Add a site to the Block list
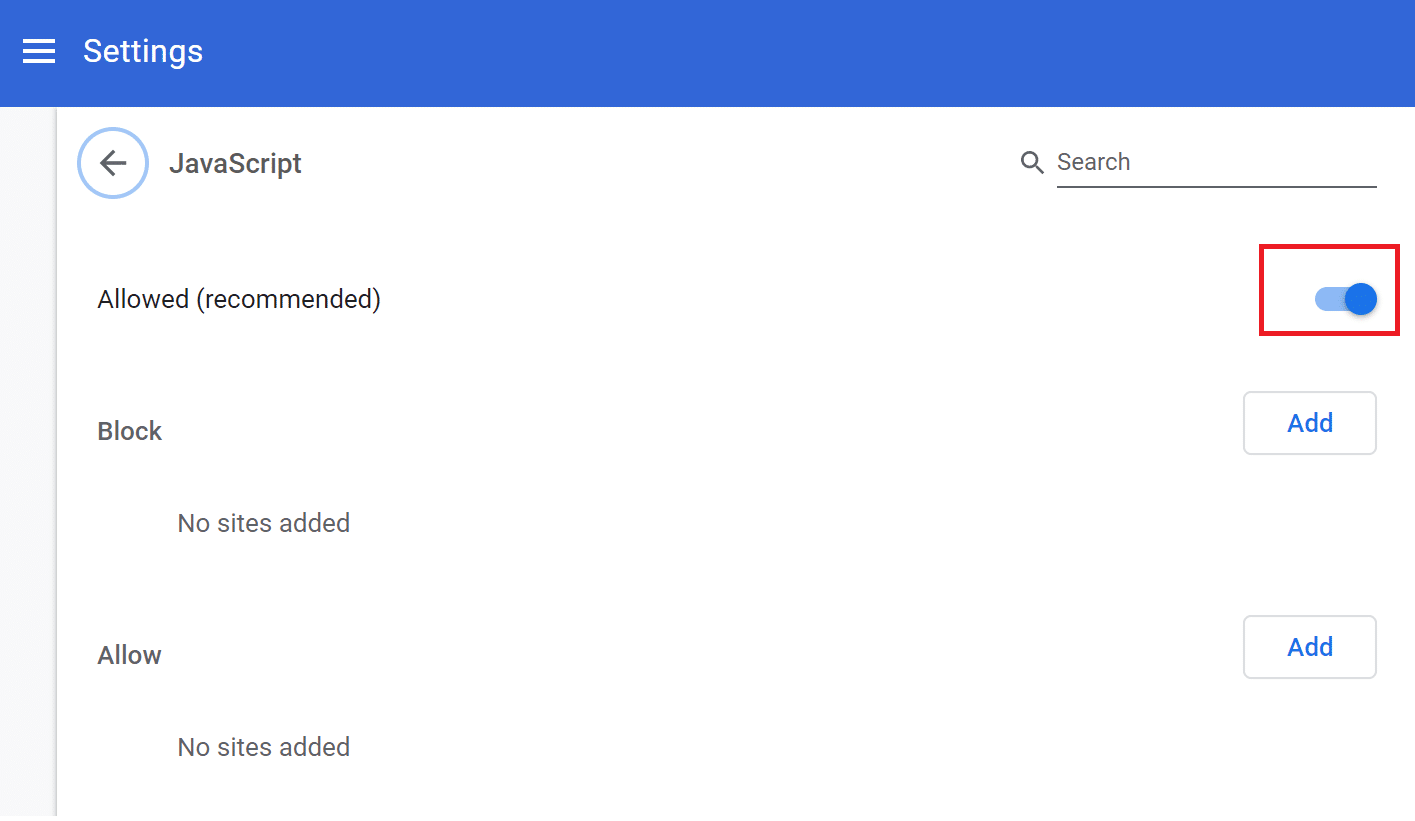1415x821 pixels. click(1309, 423)
